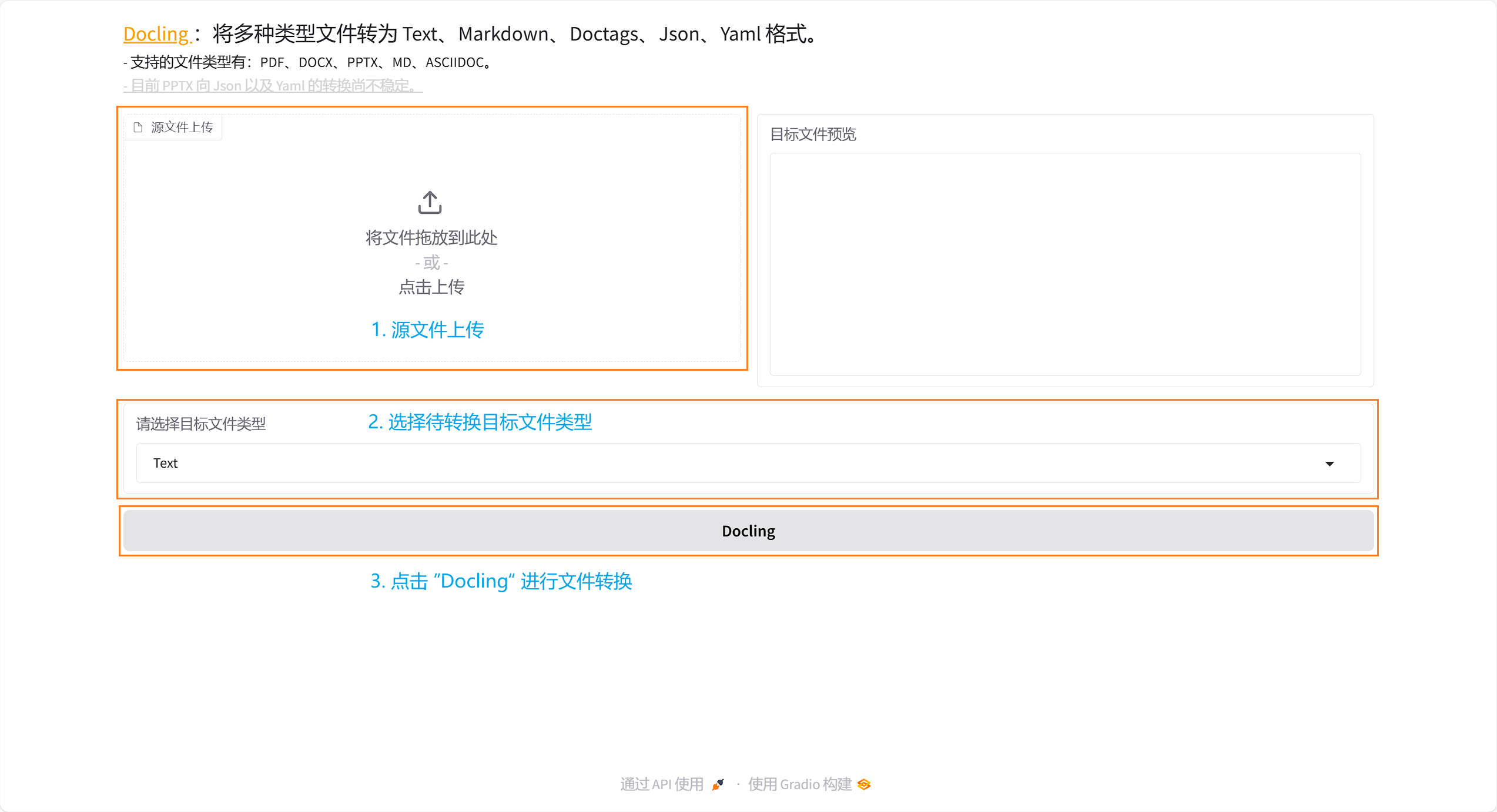Image resolution: width=1497 pixels, height=812 pixels.
Task: Click the Docling convert button
Action: point(748,531)
